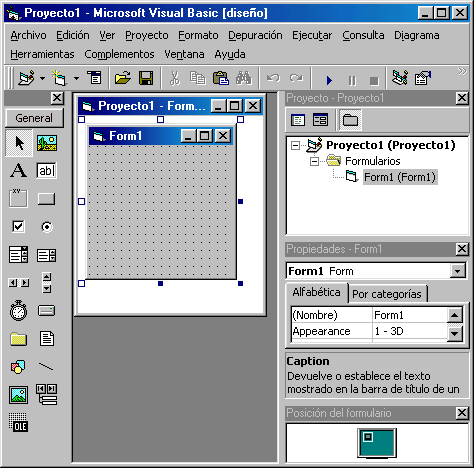474x468 pixels.
Task: Click the Open Project folder icon
Action: coord(123,78)
